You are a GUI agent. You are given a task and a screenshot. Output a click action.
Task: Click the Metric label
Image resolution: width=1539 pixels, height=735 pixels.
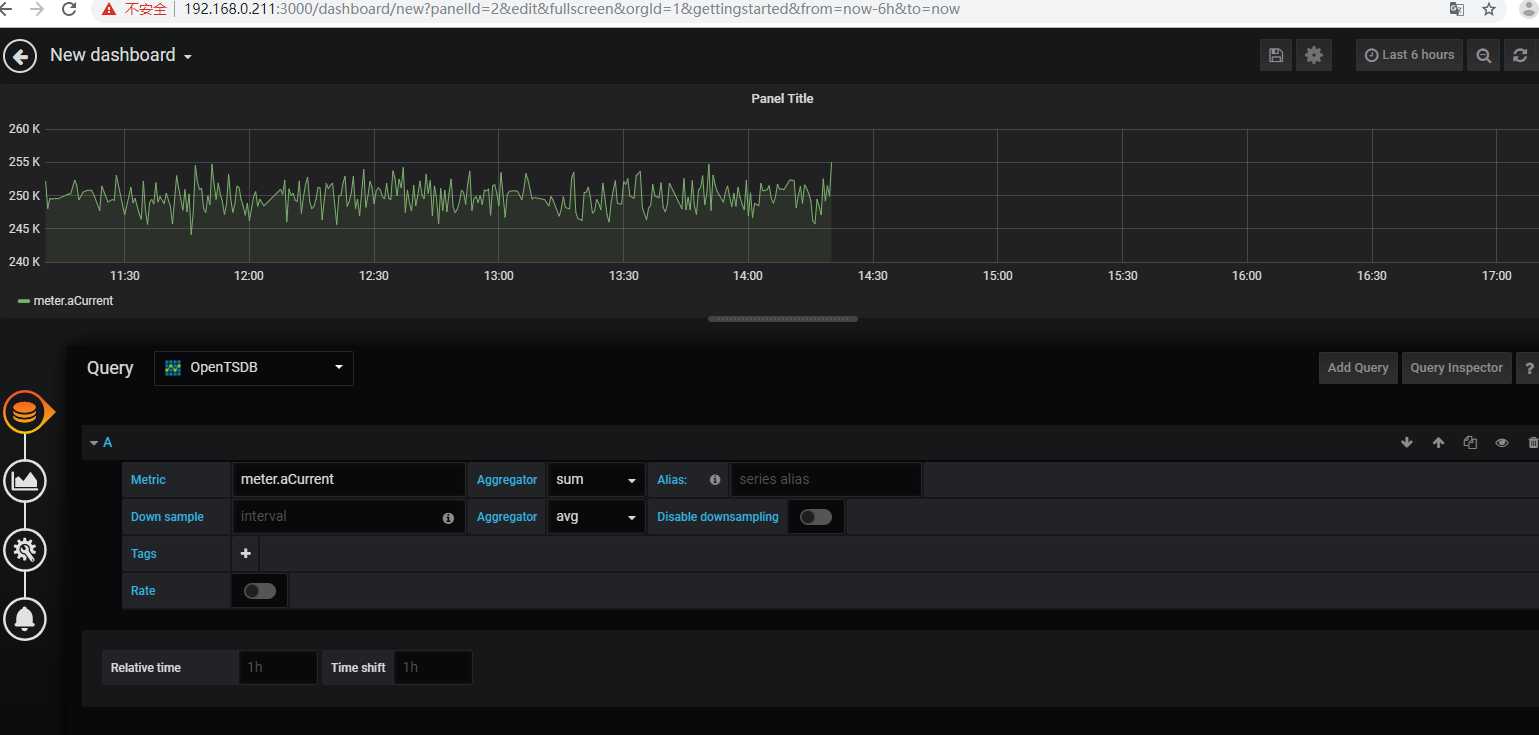(148, 480)
